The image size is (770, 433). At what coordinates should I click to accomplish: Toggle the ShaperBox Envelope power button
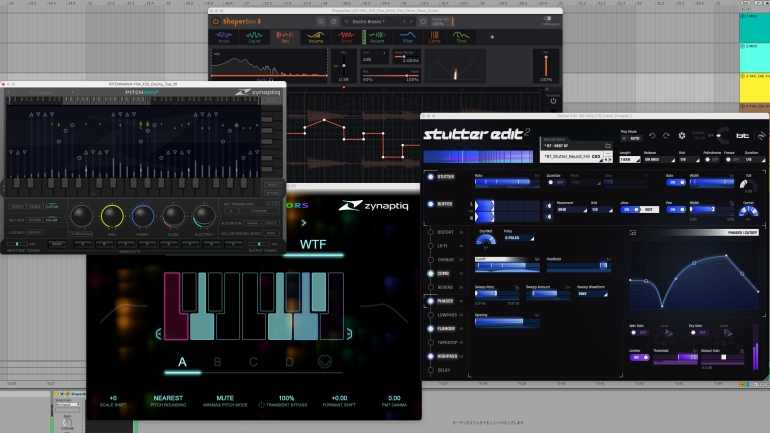click(553, 101)
